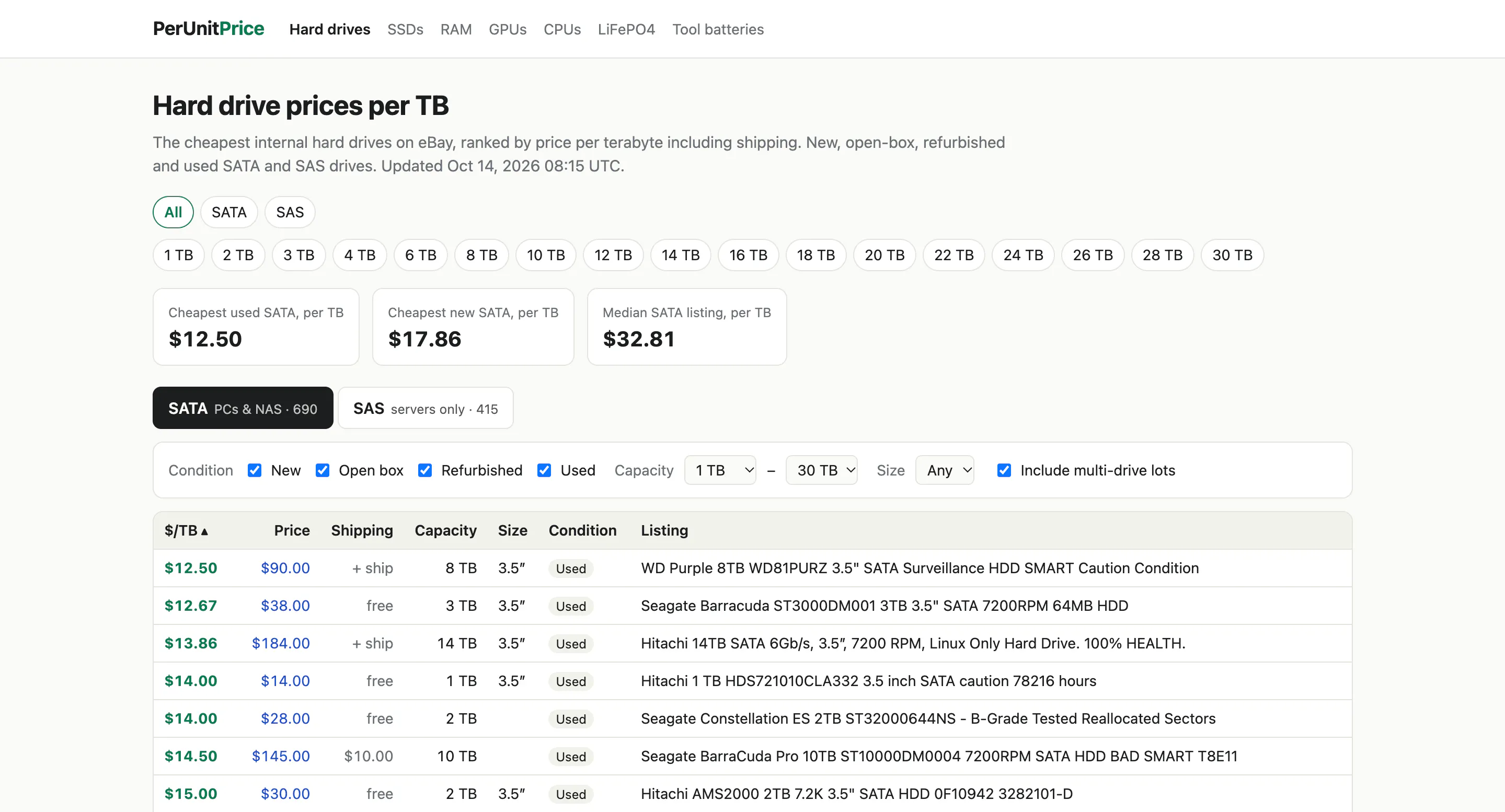
Task: Filter by the SAS pill
Action: click(x=290, y=212)
